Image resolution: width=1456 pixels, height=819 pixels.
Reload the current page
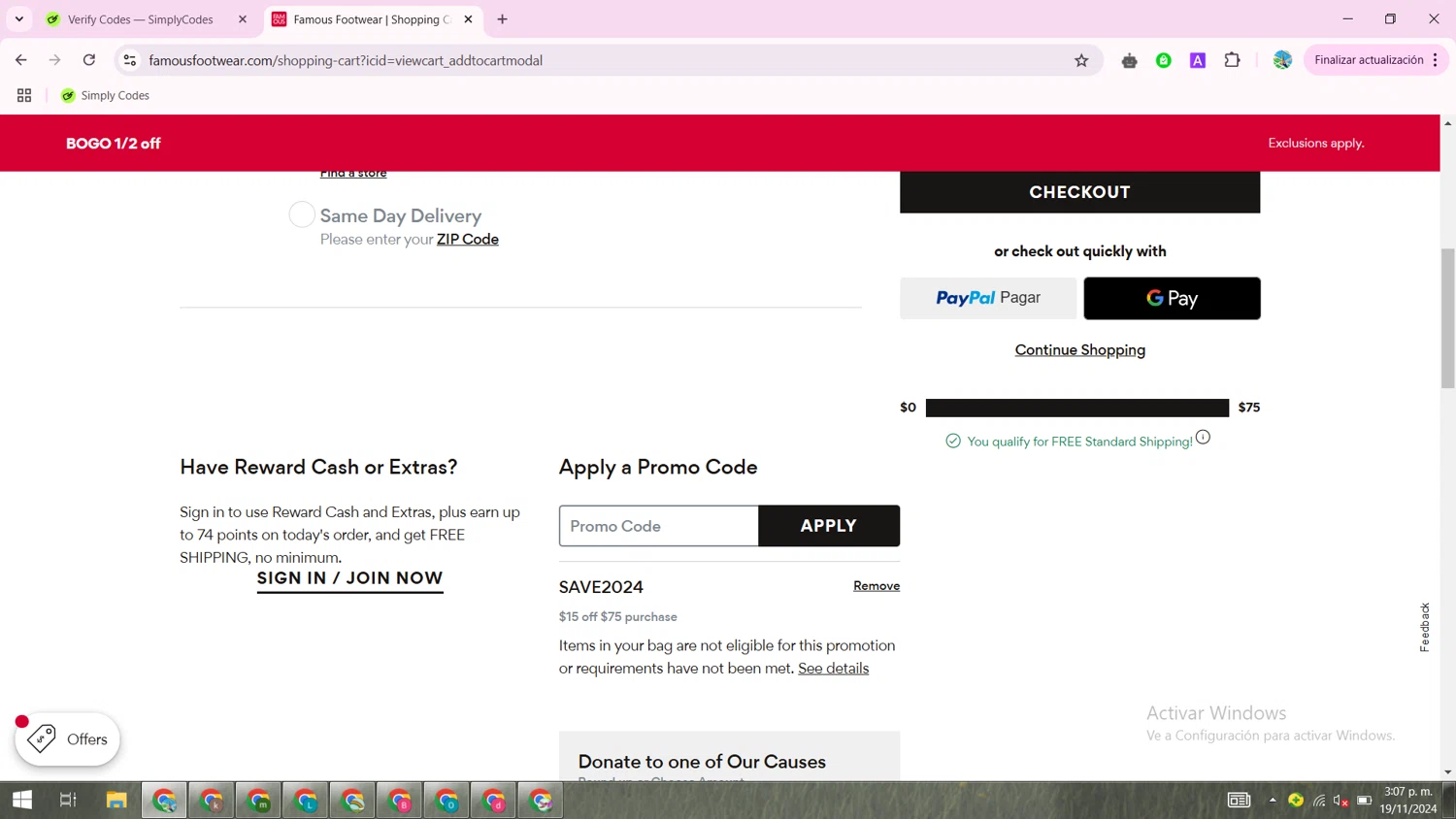point(89,60)
